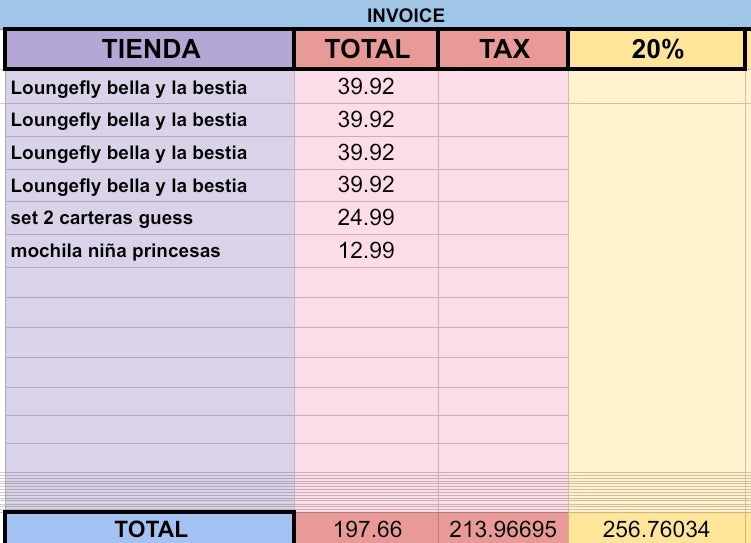
Task: Select the 20% column header
Action: (657, 49)
